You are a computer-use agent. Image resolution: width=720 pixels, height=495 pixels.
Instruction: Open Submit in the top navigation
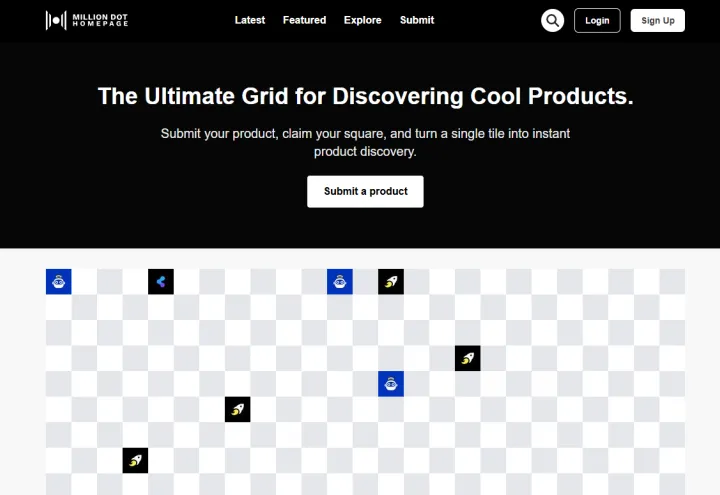[417, 20]
